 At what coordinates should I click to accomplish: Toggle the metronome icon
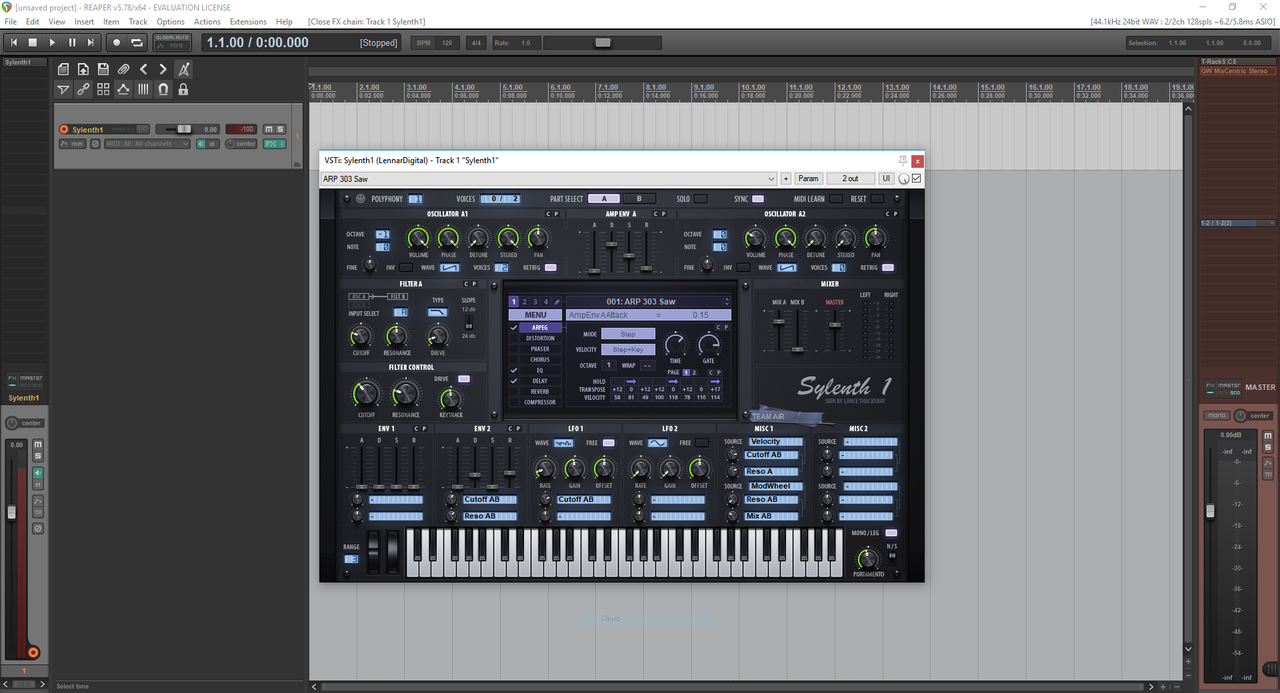(183, 69)
